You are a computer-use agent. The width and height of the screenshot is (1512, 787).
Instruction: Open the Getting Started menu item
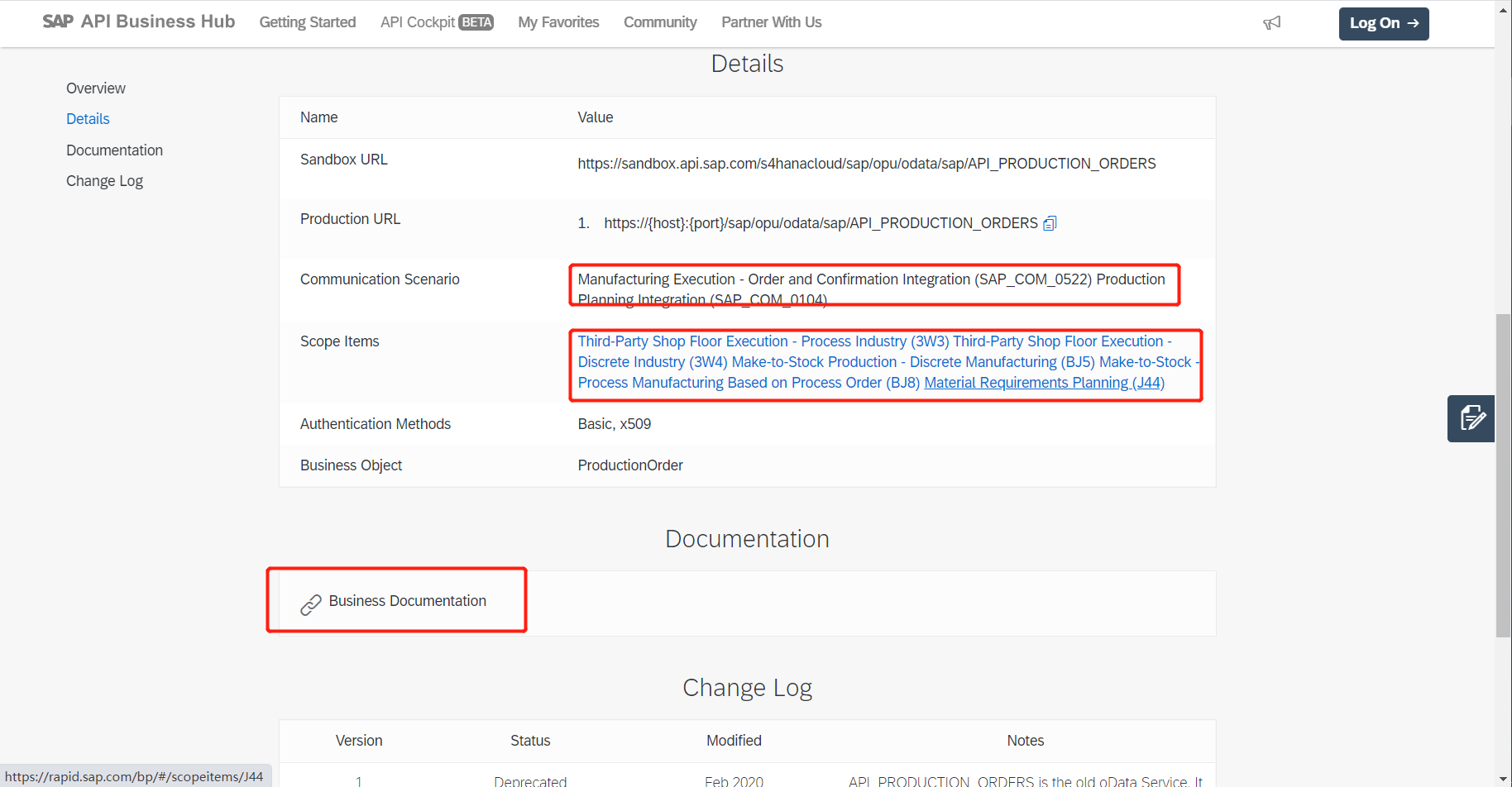point(307,22)
